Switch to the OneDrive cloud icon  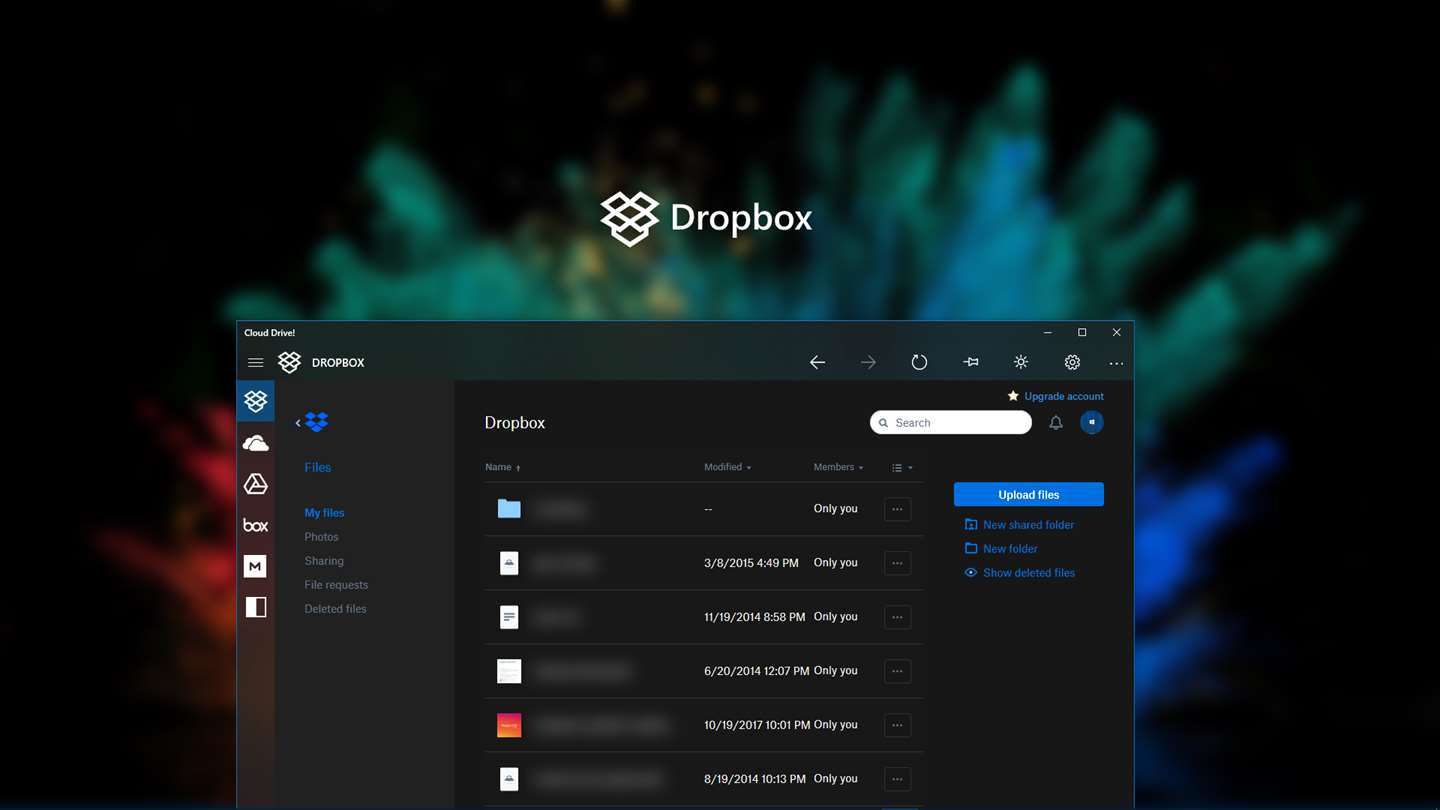(256, 443)
